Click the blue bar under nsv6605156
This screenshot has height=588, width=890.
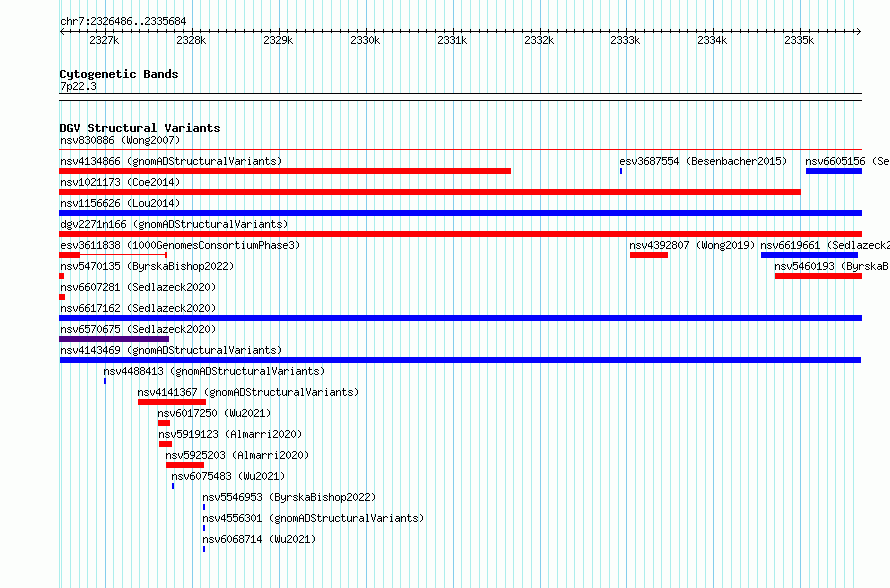coord(834,171)
